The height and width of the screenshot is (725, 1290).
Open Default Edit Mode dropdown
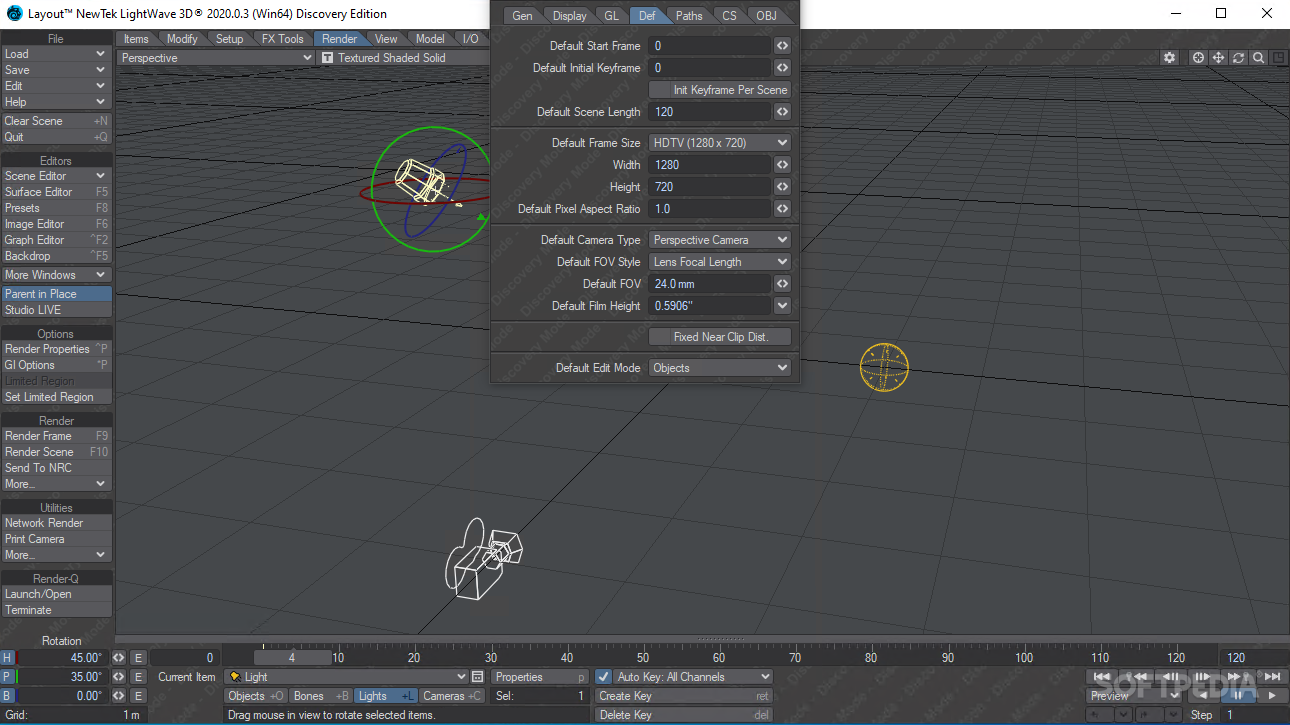(720, 368)
